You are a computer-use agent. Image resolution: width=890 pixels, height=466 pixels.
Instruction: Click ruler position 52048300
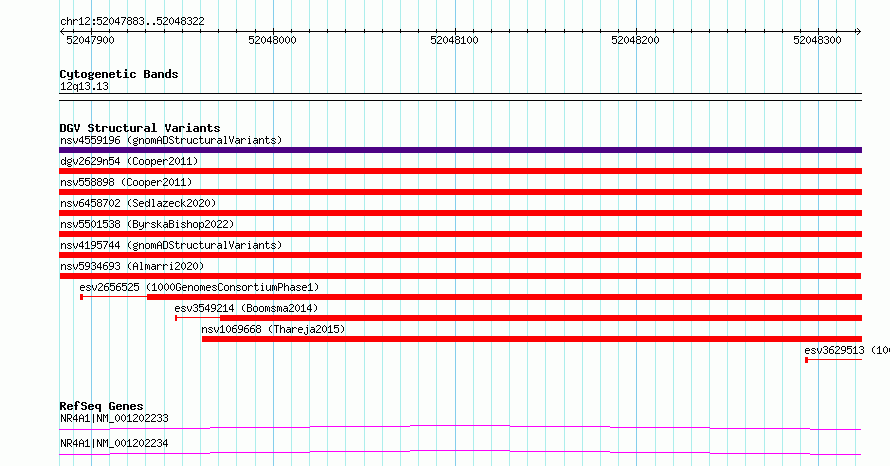(817, 40)
